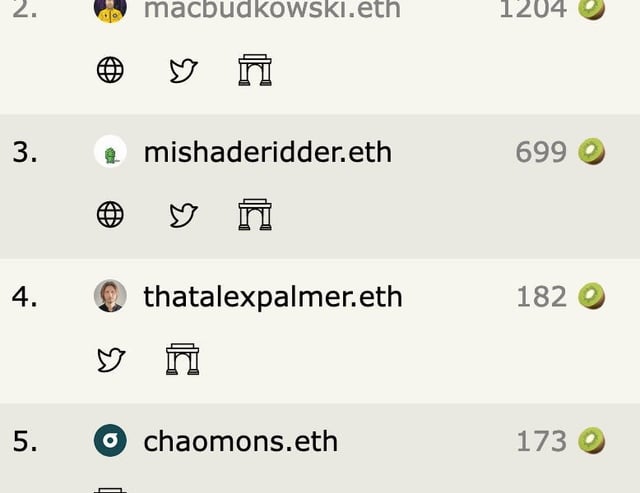Click chaomons.eth's teal circle avatar
This screenshot has width=640, height=493.
(110, 440)
